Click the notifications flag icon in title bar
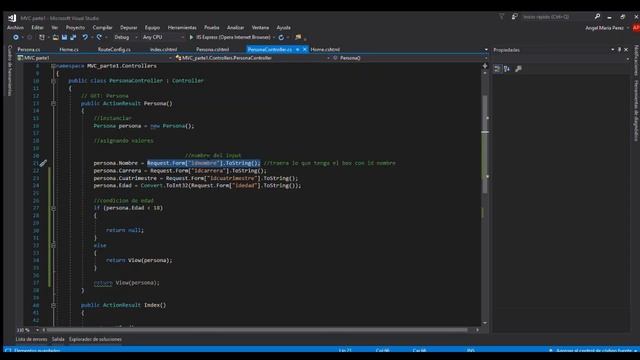 coord(501,17)
